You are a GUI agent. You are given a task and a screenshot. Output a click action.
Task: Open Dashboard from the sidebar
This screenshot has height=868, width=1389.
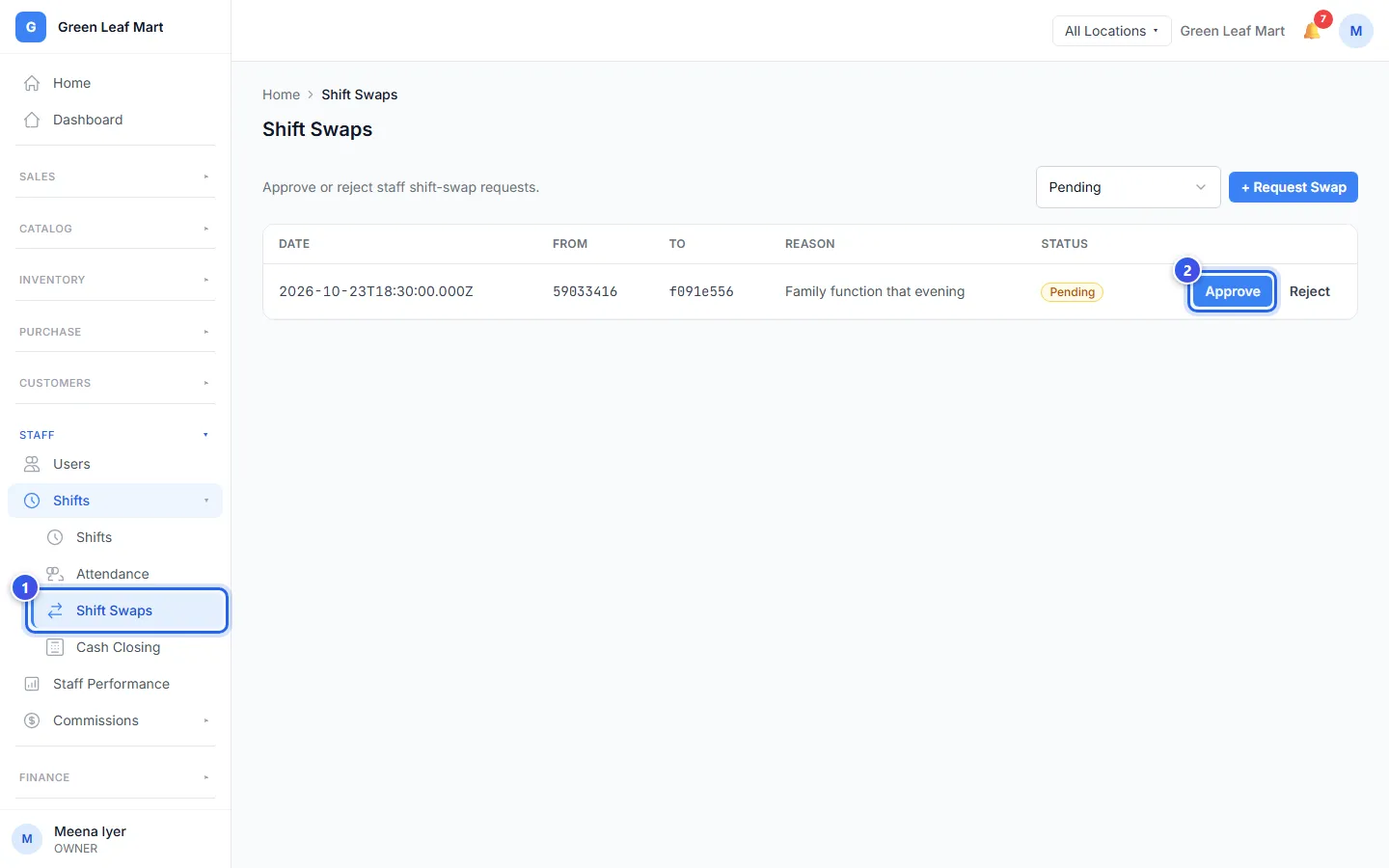[x=115, y=120]
